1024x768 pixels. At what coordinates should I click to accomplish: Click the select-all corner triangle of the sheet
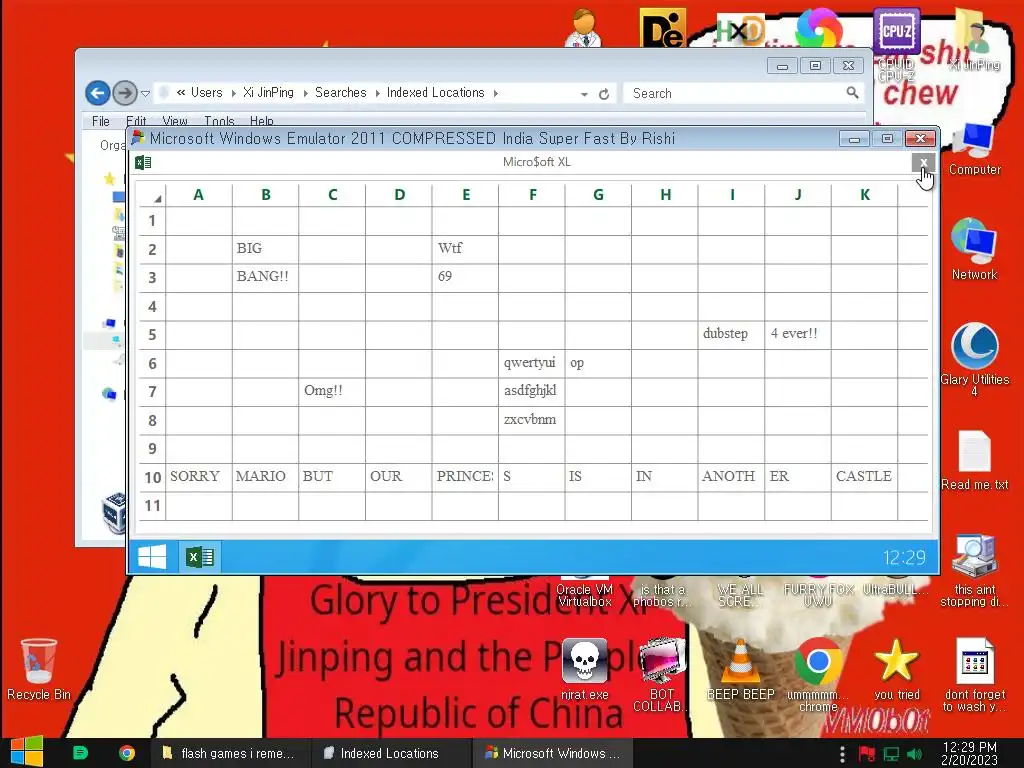(157, 198)
